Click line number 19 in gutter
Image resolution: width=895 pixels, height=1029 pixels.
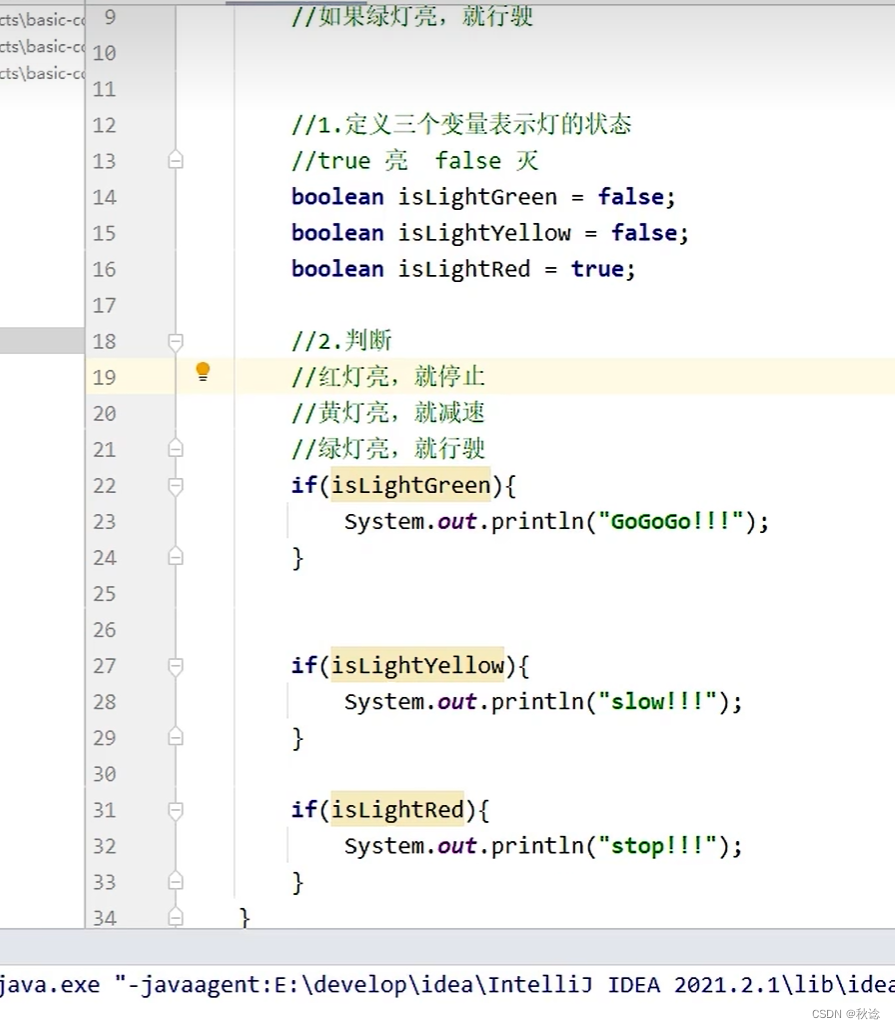coord(104,378)
